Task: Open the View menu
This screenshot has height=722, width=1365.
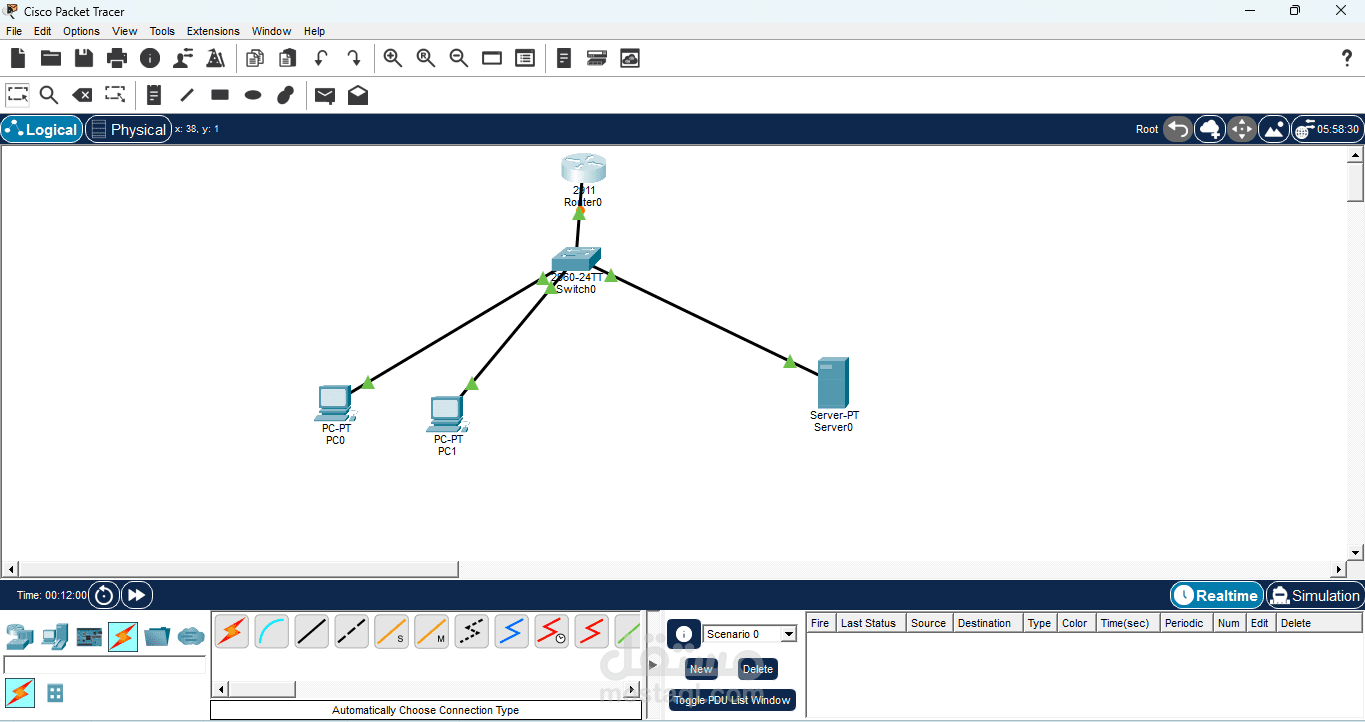Action: tap(125, 31)
